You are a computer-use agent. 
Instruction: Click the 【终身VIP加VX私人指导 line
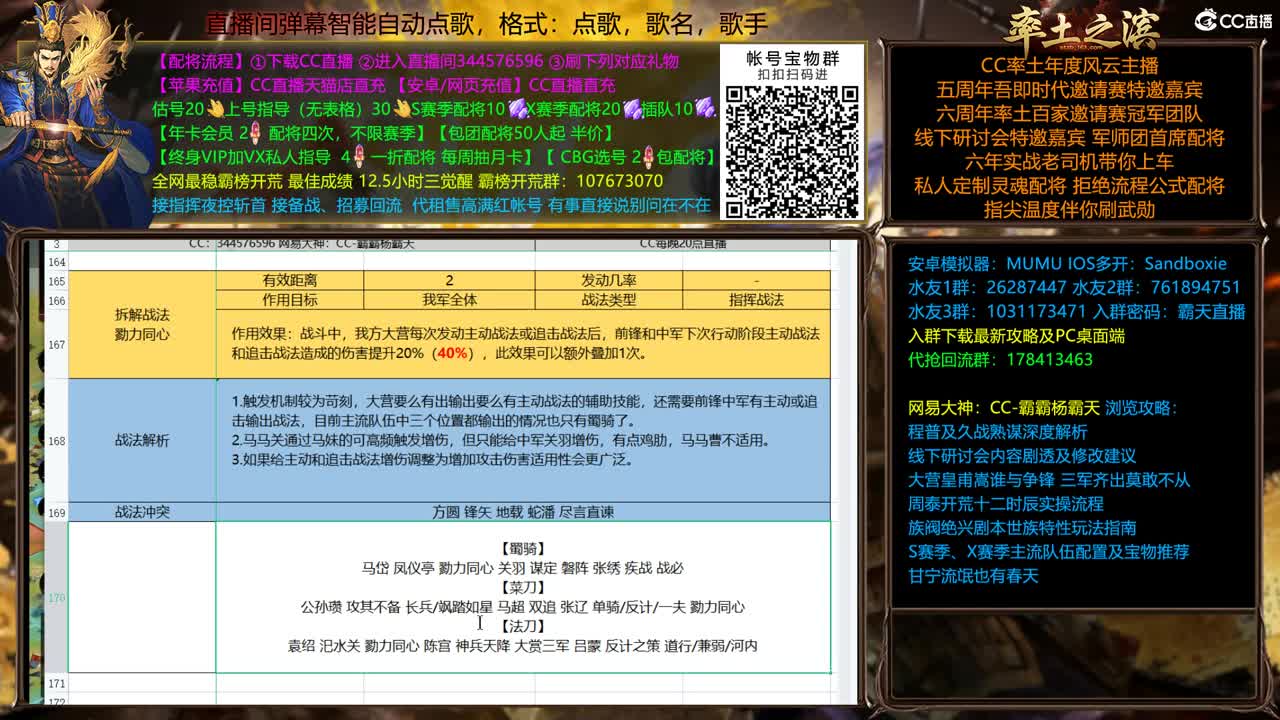coord(434,157)
